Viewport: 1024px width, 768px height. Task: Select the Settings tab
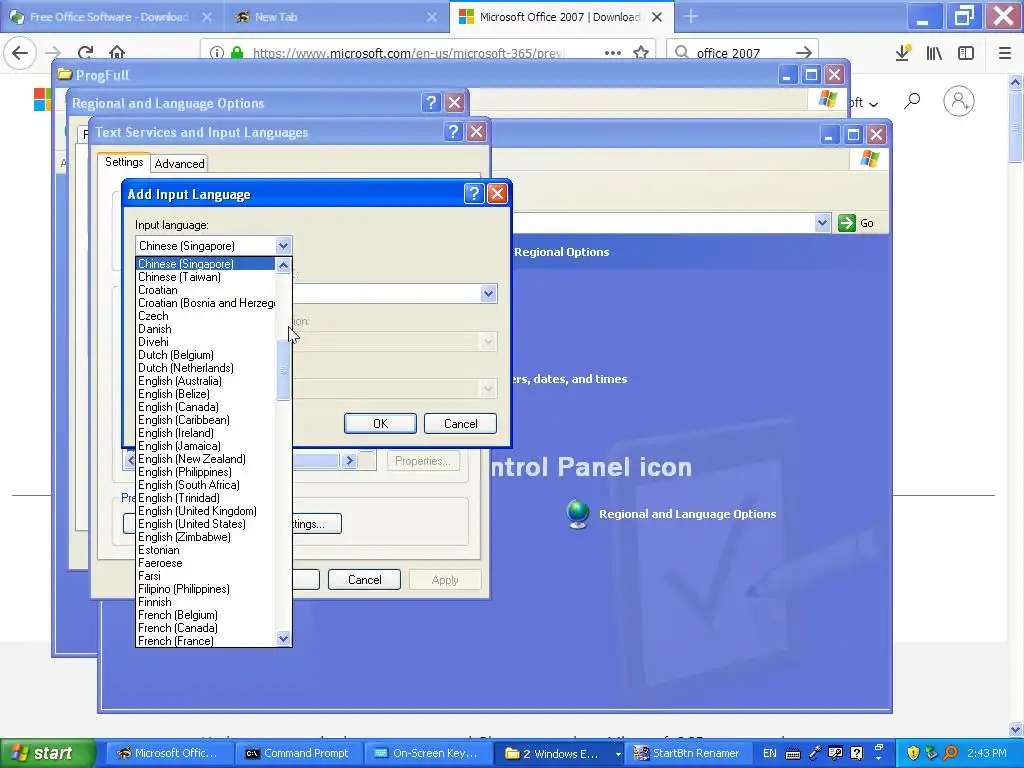[124, 162]
